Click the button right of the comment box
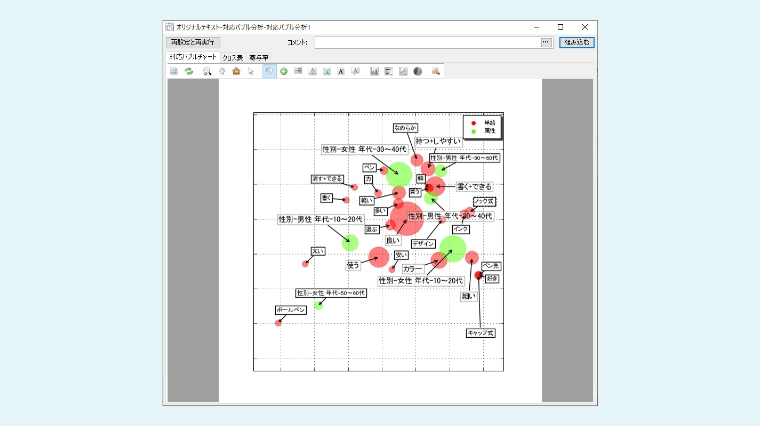The height and width of the screenshot is (426, 760). click(x=577, y=42)
